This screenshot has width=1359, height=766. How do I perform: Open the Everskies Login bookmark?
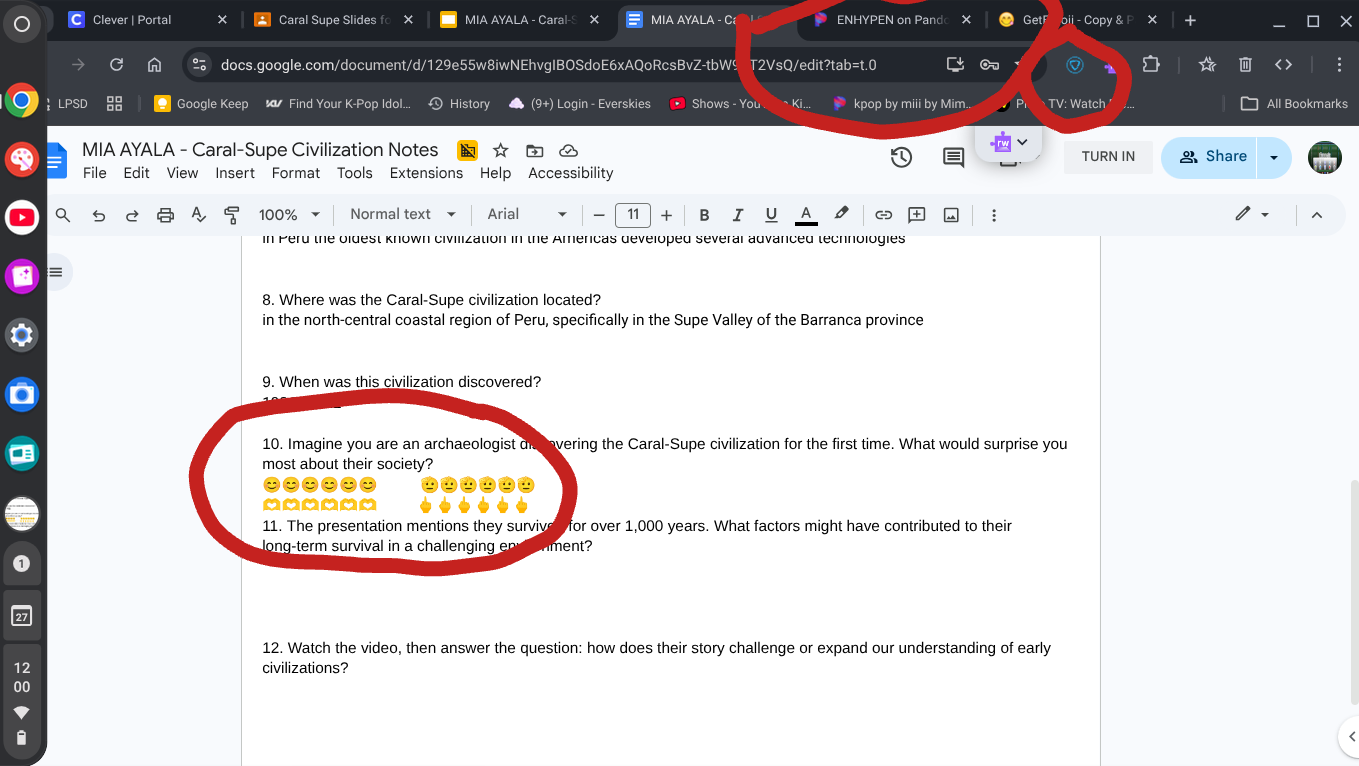click(580, 103)
